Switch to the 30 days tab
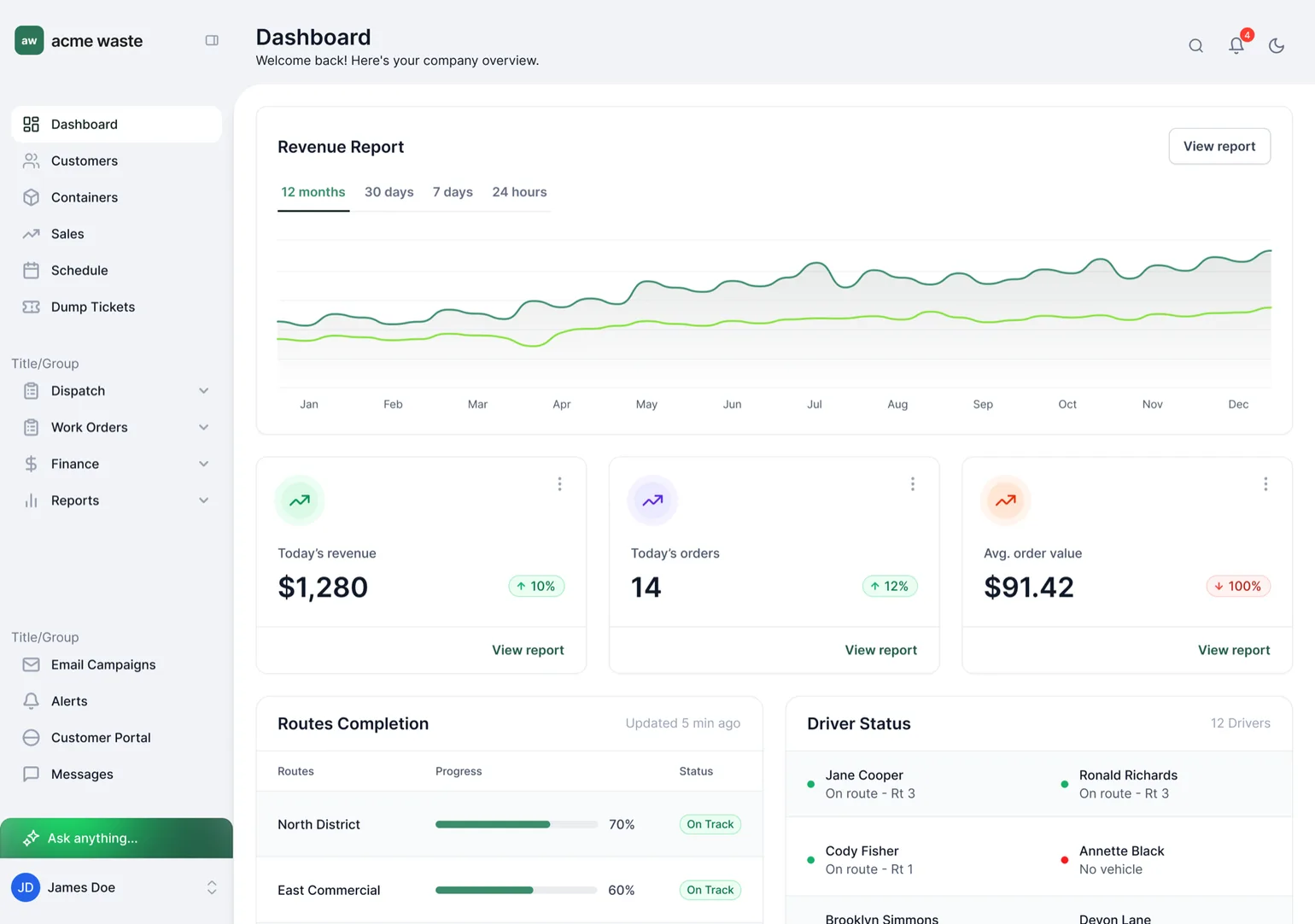1315x924 pixels. [x=389, y=192]
